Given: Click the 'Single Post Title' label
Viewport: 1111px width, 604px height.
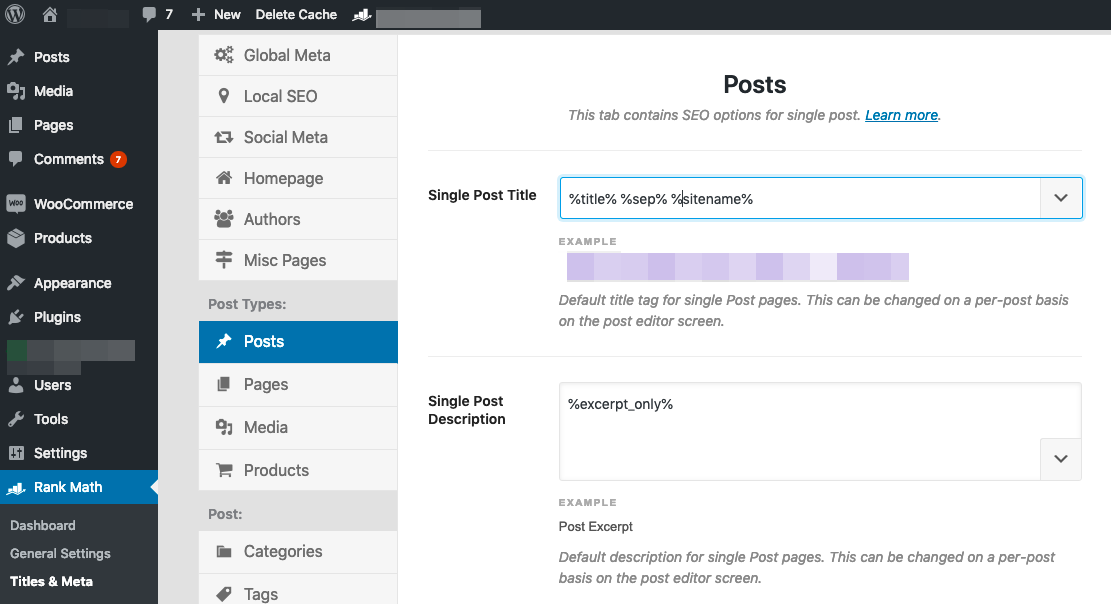Looking at the screenshot, I should [482, 195].
